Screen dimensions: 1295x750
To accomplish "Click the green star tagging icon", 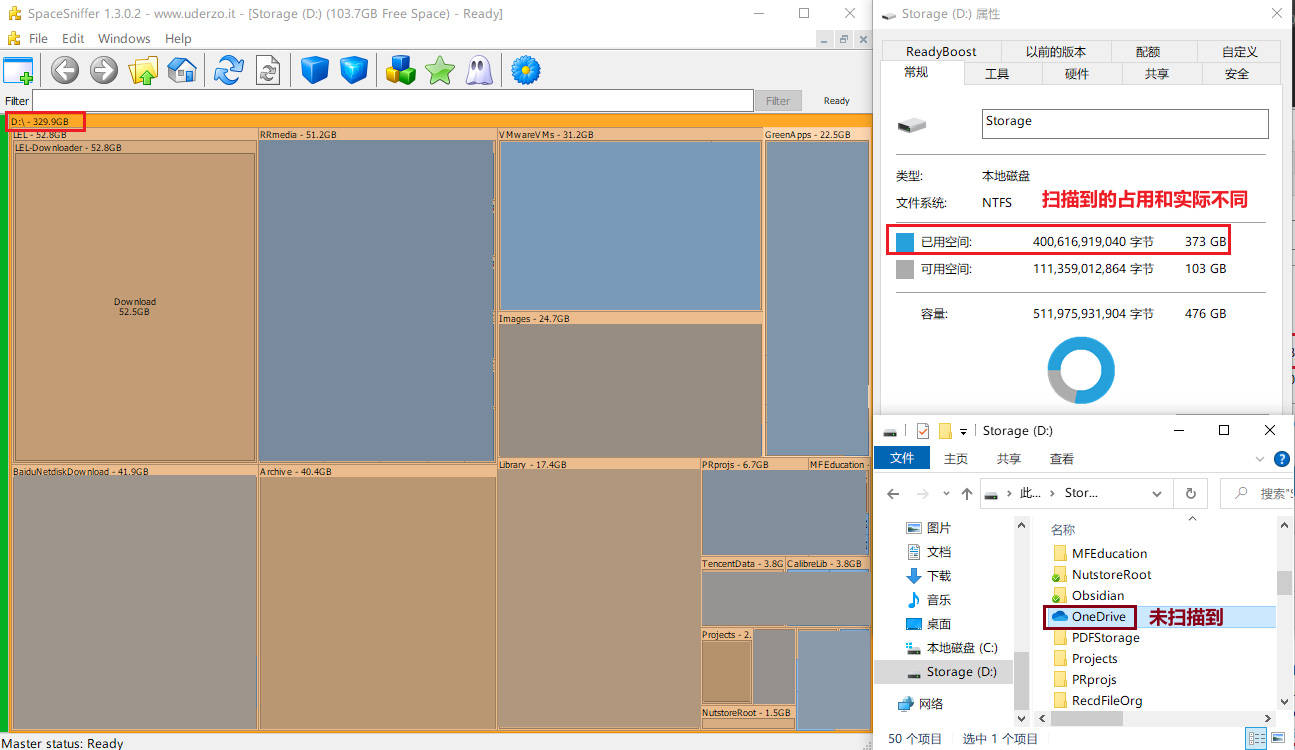I will coord(440,70).
